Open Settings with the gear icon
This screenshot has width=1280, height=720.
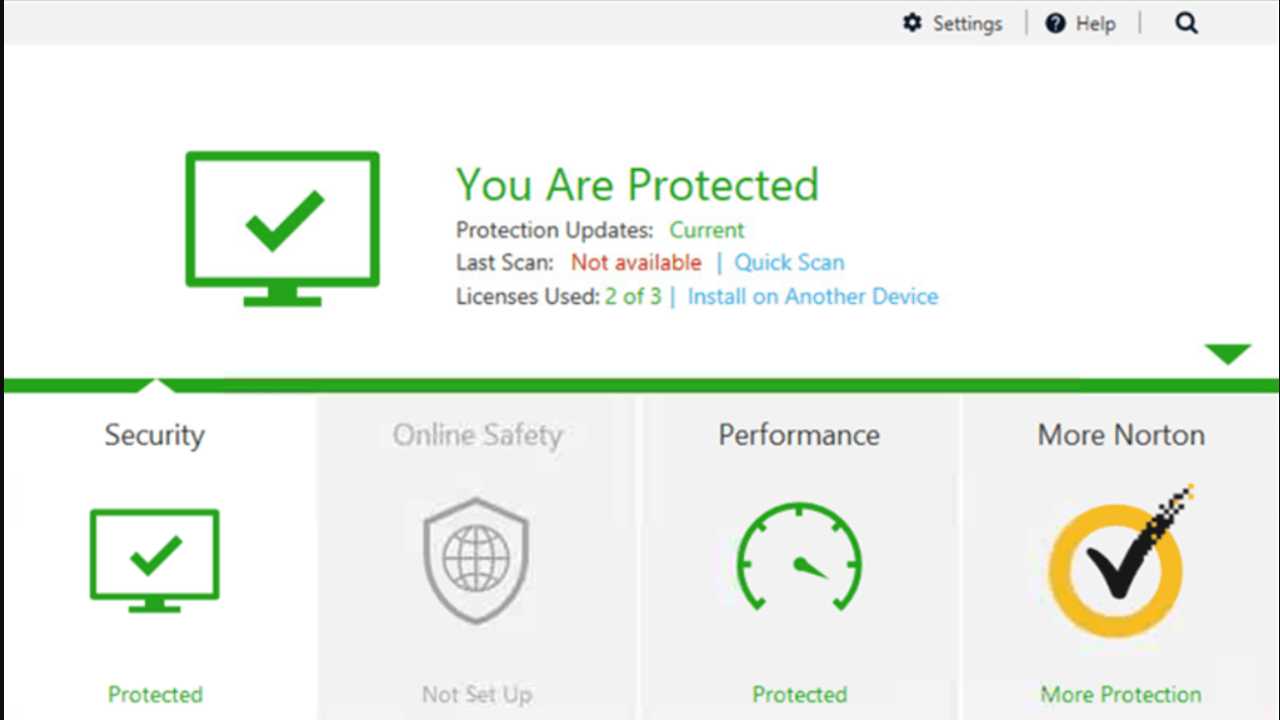912,23
